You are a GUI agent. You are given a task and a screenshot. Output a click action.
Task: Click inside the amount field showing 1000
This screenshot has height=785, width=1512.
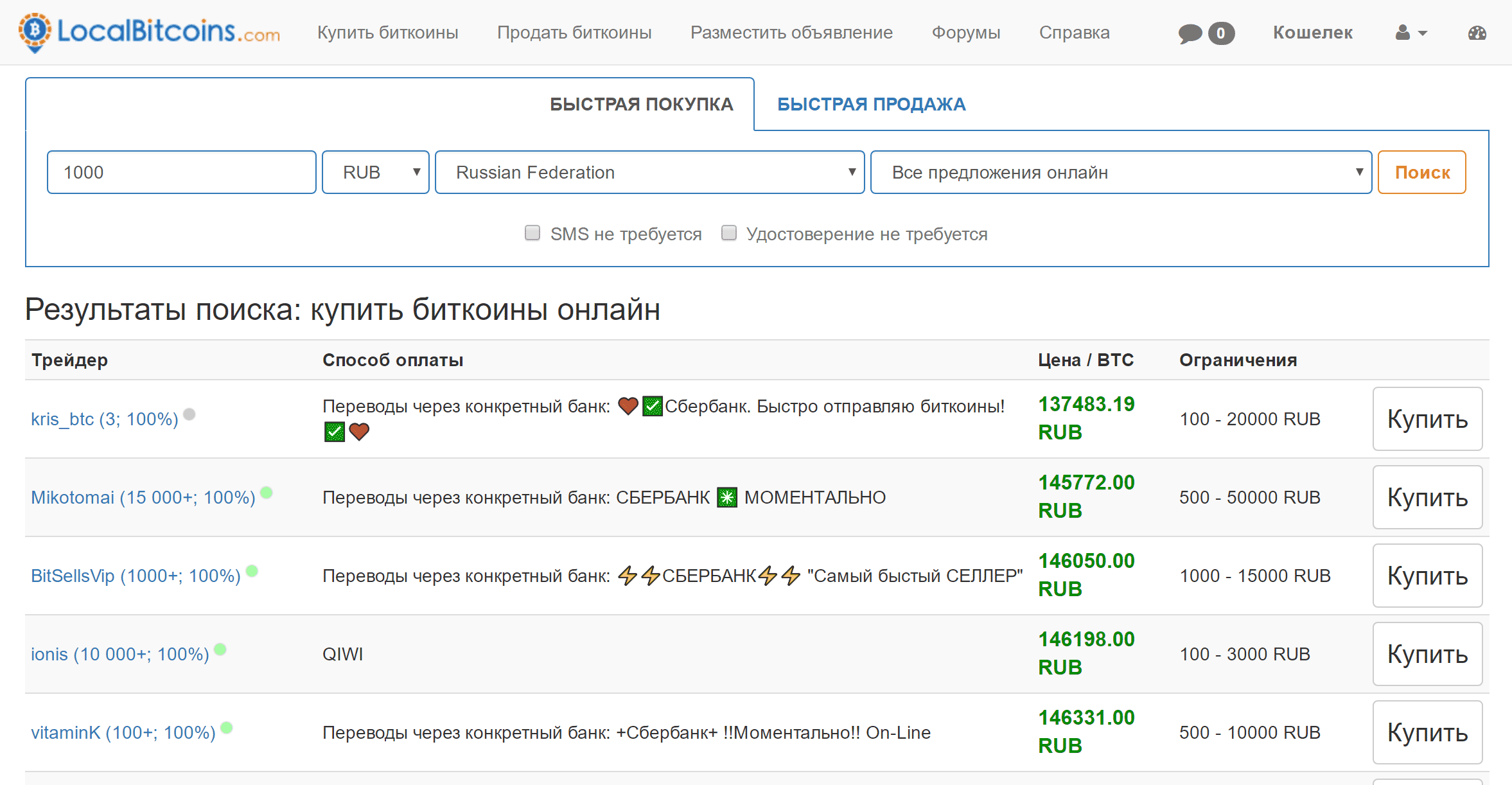point(181,172)
